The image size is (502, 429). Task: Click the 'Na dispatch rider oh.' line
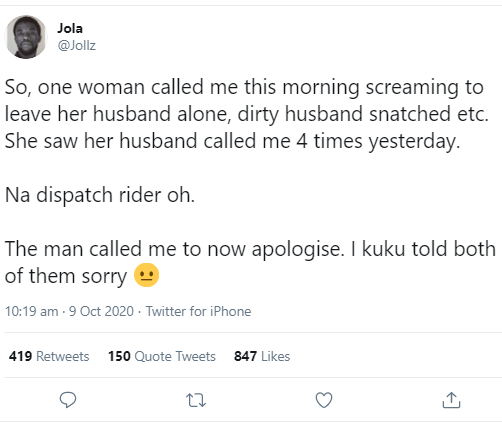(x=100, y=195)
